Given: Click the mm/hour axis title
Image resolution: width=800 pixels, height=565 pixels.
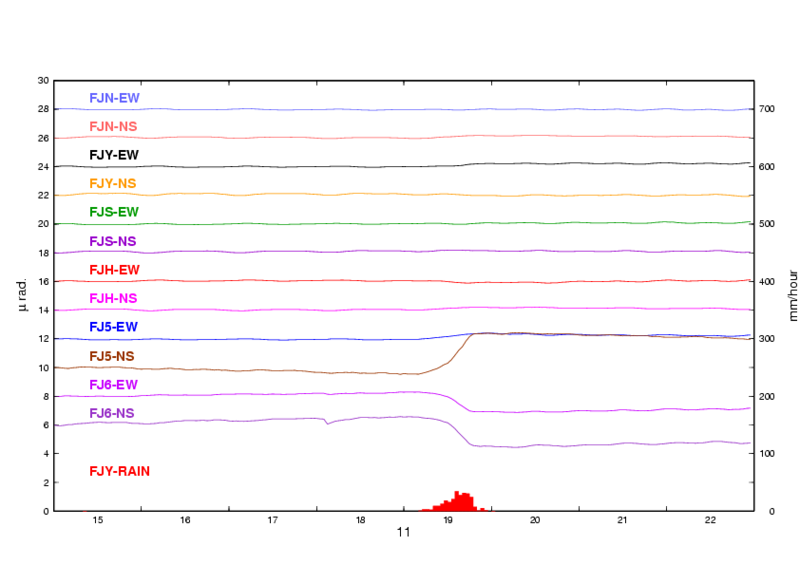Looking at the screenshot, I should click(x=793, y=296).
